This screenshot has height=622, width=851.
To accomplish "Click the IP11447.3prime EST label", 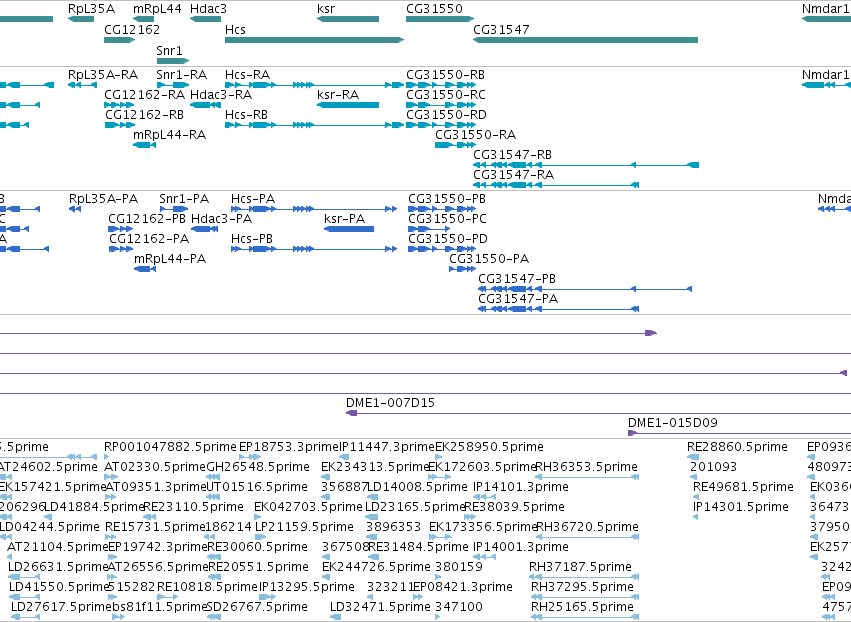I will click(387, 447).
